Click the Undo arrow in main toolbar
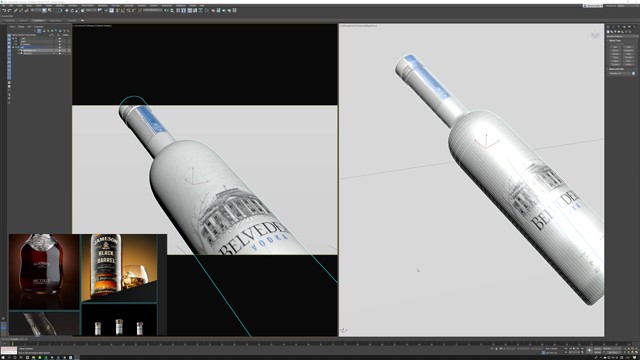Image resolution: width=640 pixels, height=360 pixels. (x=4, y=10)
